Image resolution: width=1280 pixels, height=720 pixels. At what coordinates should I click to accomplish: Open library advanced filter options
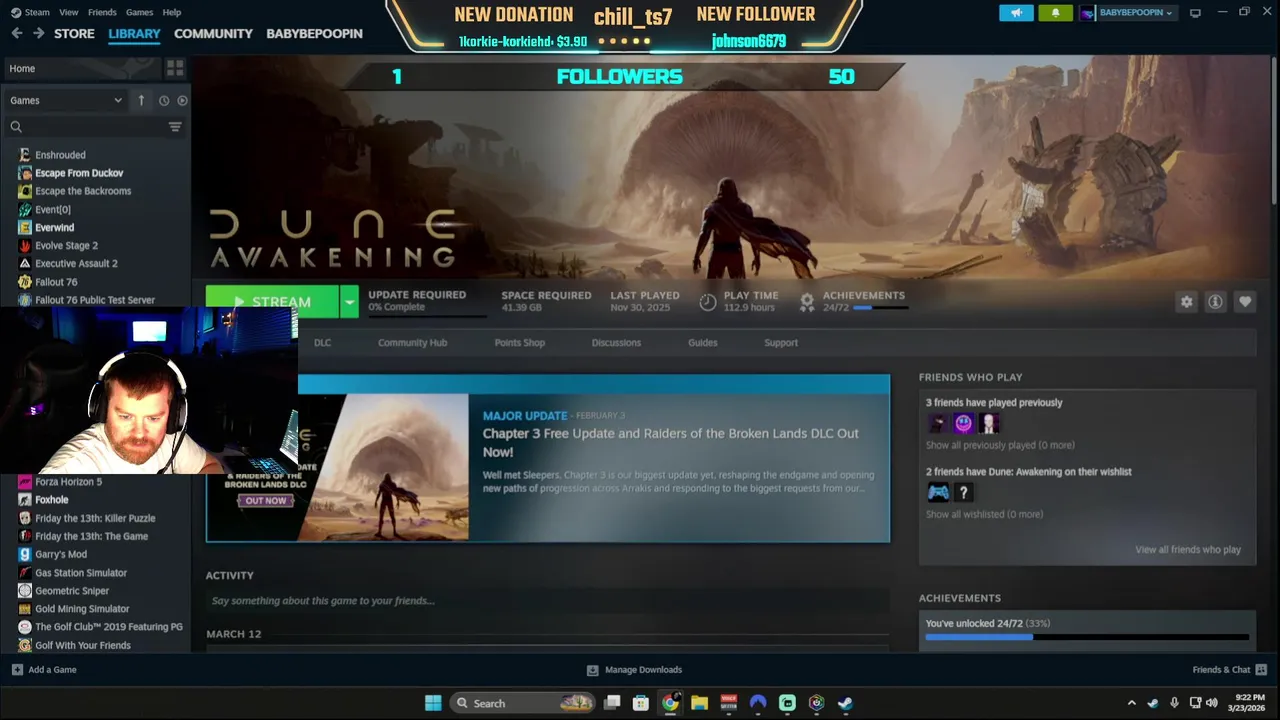click(x=175, y=127)
